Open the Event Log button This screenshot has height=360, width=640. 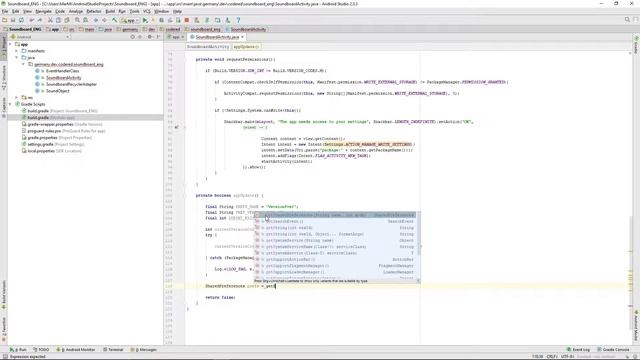(x=578, y=350)
